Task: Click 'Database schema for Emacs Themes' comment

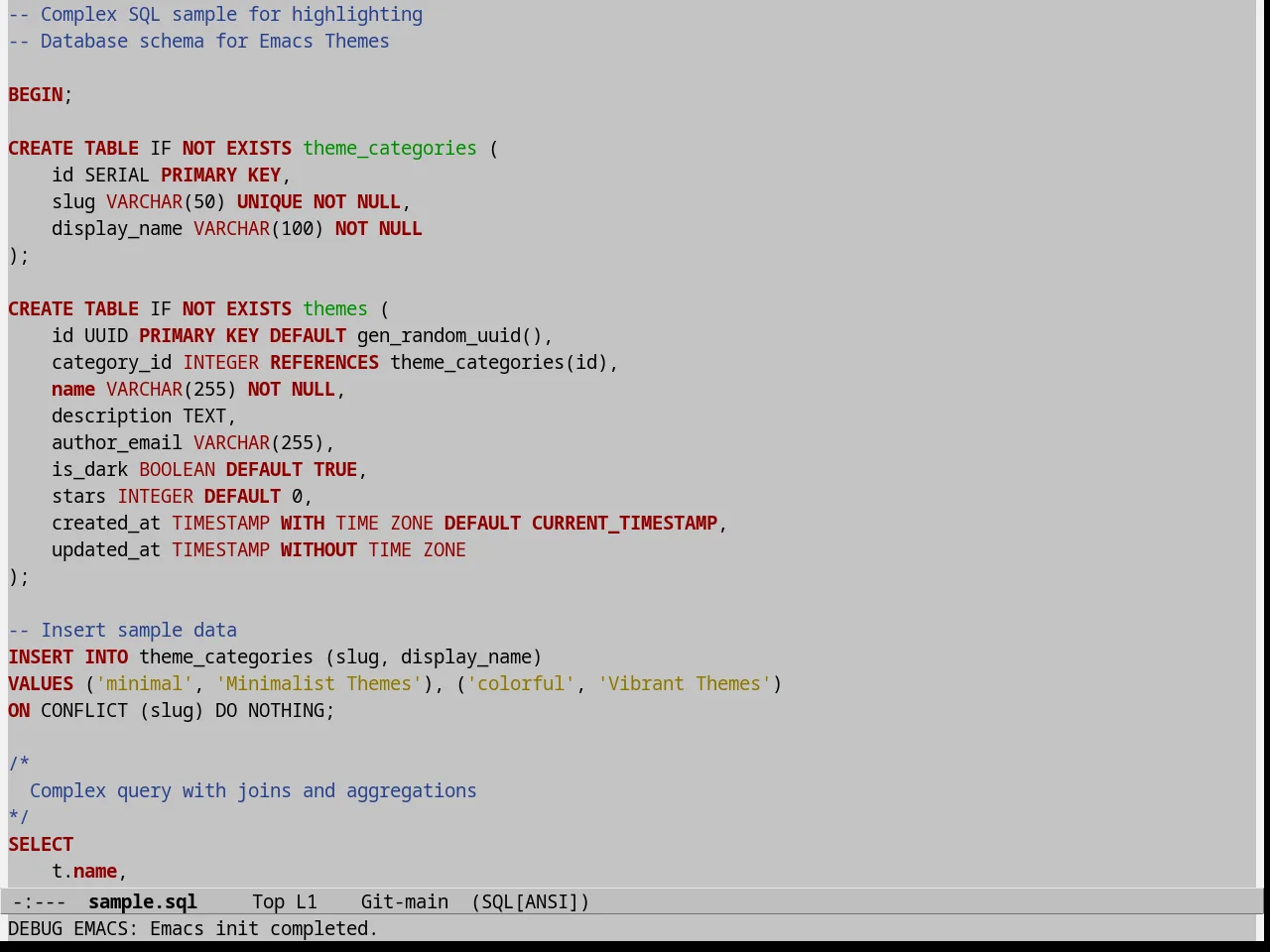Action: (198, 41)
